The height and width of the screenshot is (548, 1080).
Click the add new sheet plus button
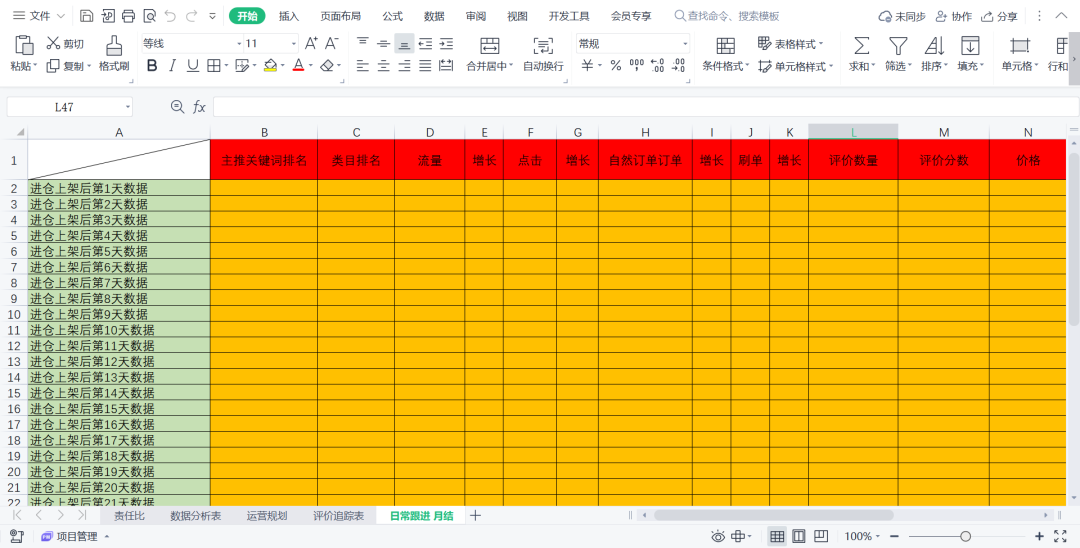[x=475, y=515]
